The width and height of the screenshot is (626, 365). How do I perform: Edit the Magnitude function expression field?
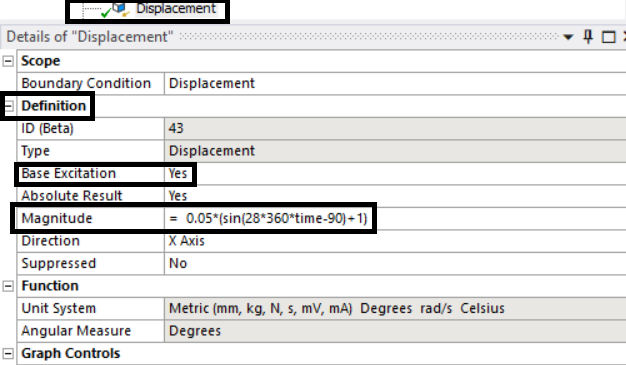tap(395, 218)
